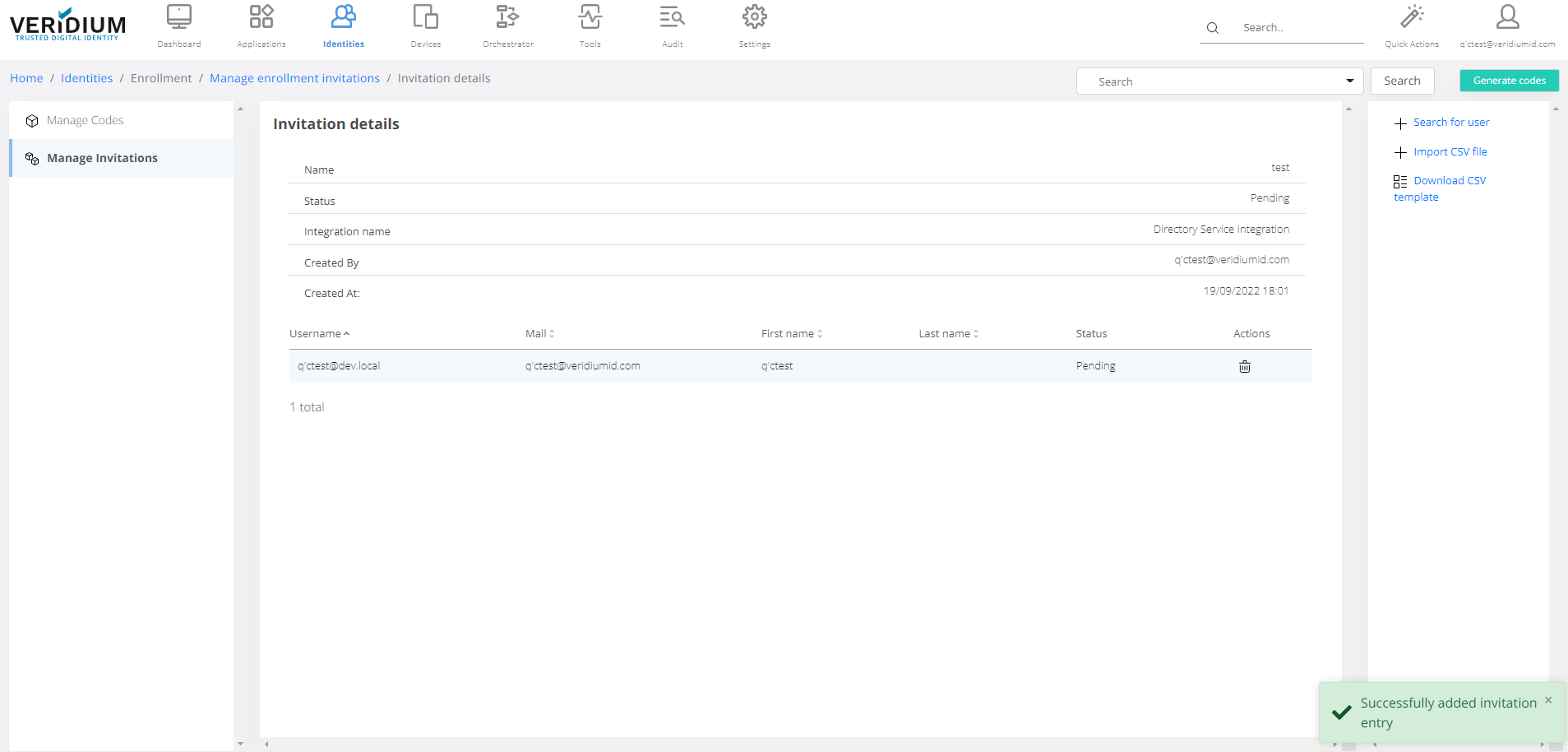
Task: Open the Audit section icon
Action: pyautogui.click(x=672, y=17)
